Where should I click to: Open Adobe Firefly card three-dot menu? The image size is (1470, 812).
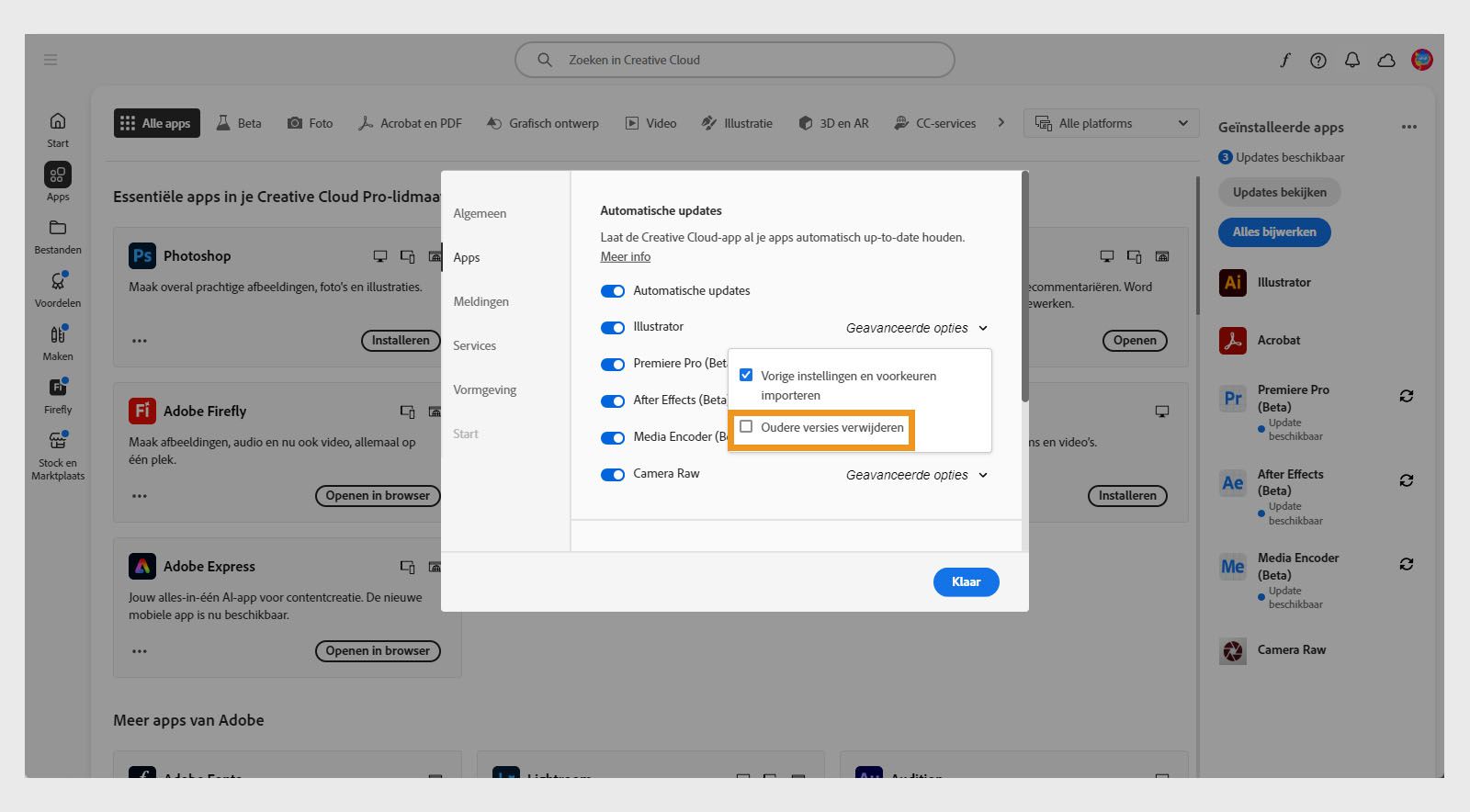coord(140,496)
